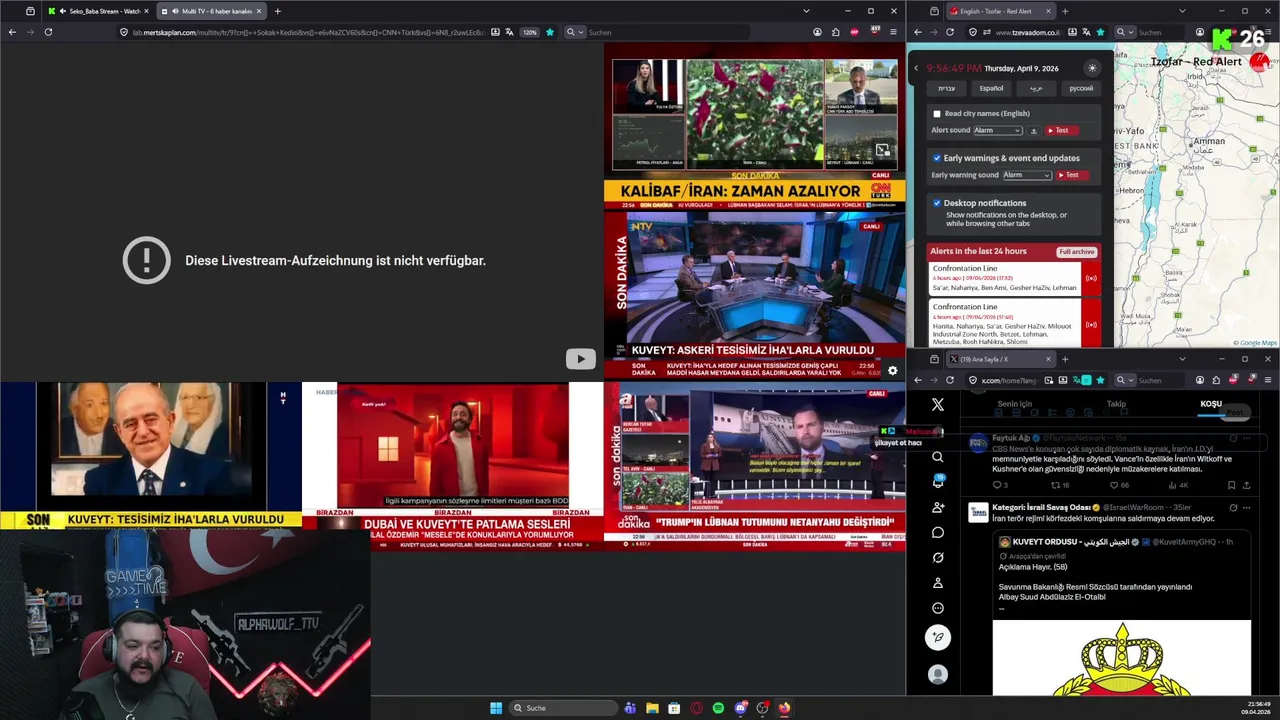The height and width of the screenshot is (720, 1280).
Task: Expand the top-right news stream to fullscreen
Action: point(882,150)
